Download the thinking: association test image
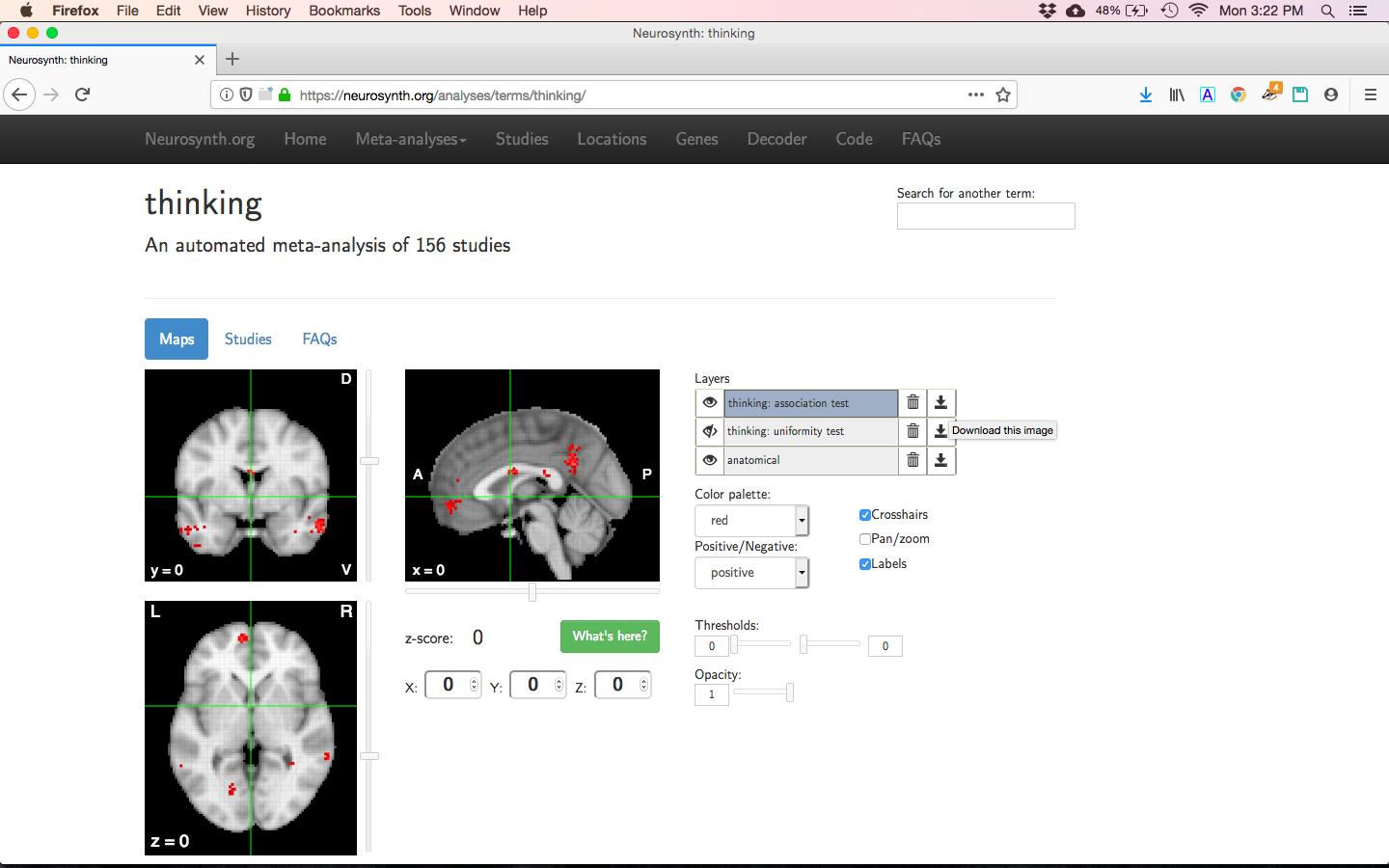 pos(940,403)
